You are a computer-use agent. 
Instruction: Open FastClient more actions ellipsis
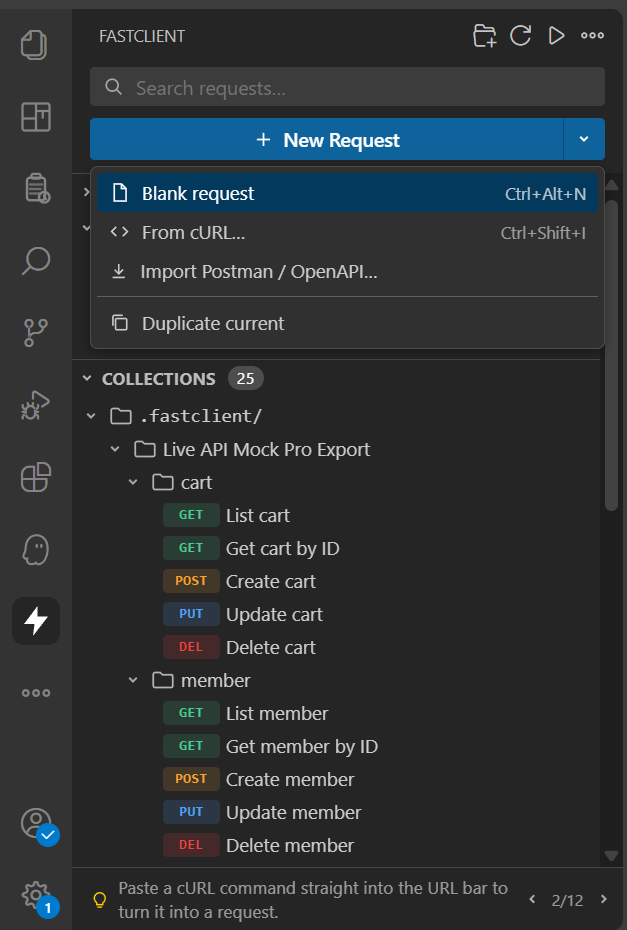[x=592, y=36]
